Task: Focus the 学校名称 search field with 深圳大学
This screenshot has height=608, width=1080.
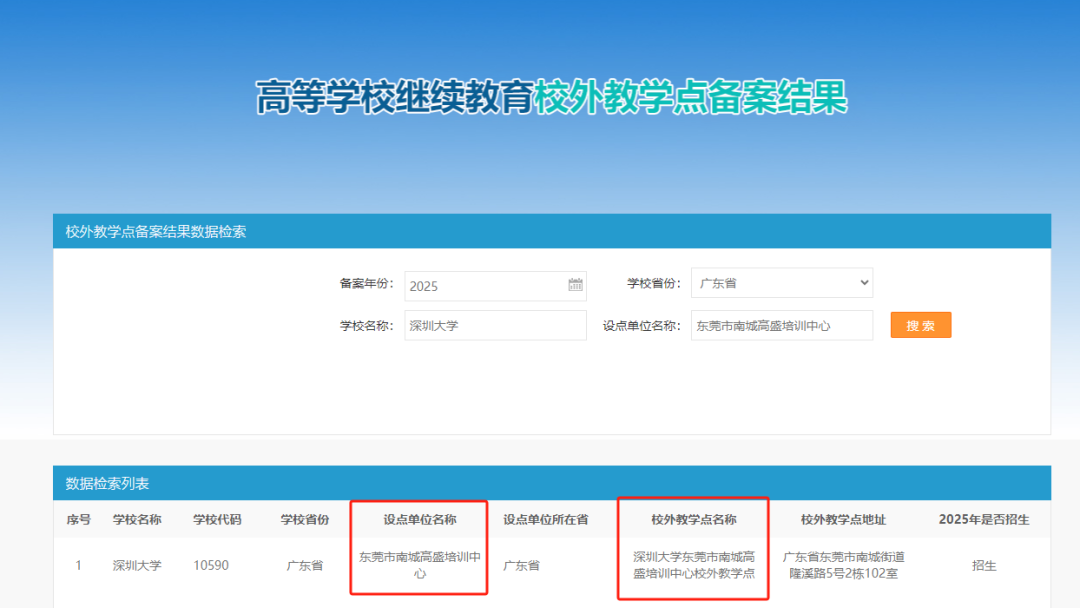Action: (x=495, y=326)
